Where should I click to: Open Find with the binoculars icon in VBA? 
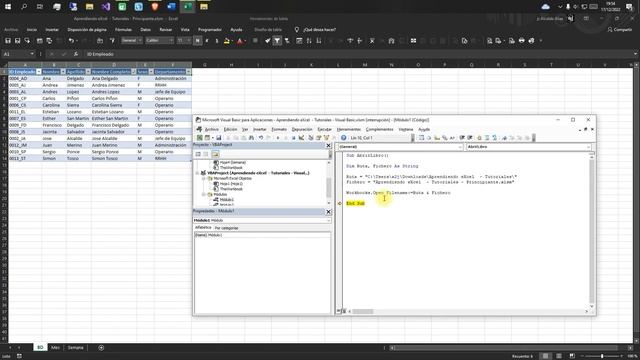click(251, 138)
